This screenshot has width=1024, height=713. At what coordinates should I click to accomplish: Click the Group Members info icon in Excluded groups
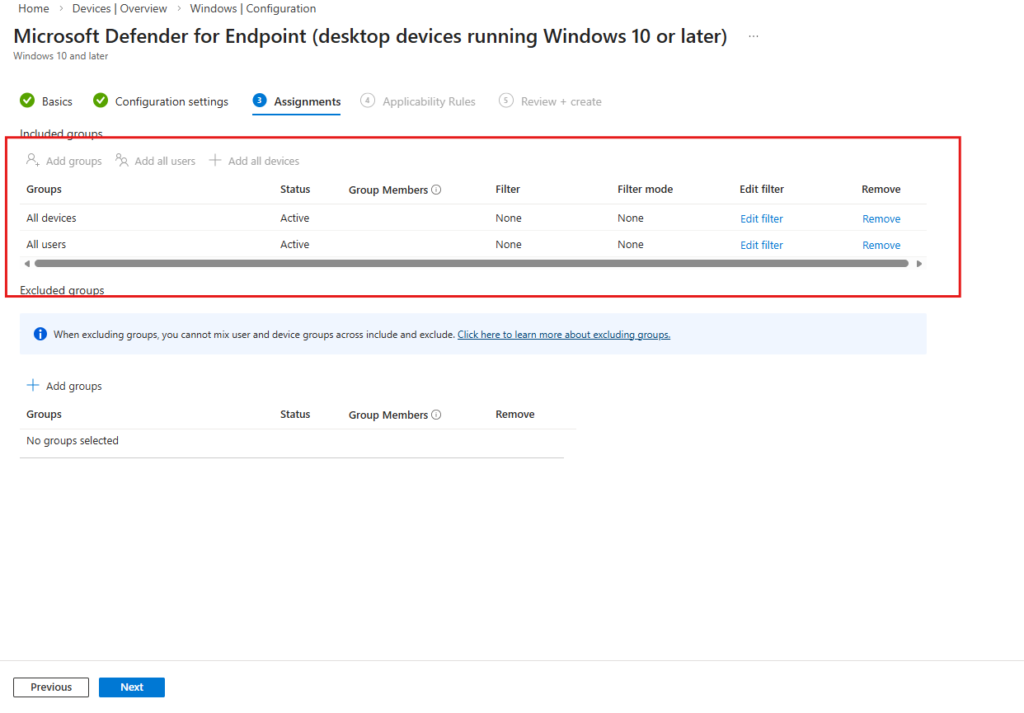tap(436, 415)
